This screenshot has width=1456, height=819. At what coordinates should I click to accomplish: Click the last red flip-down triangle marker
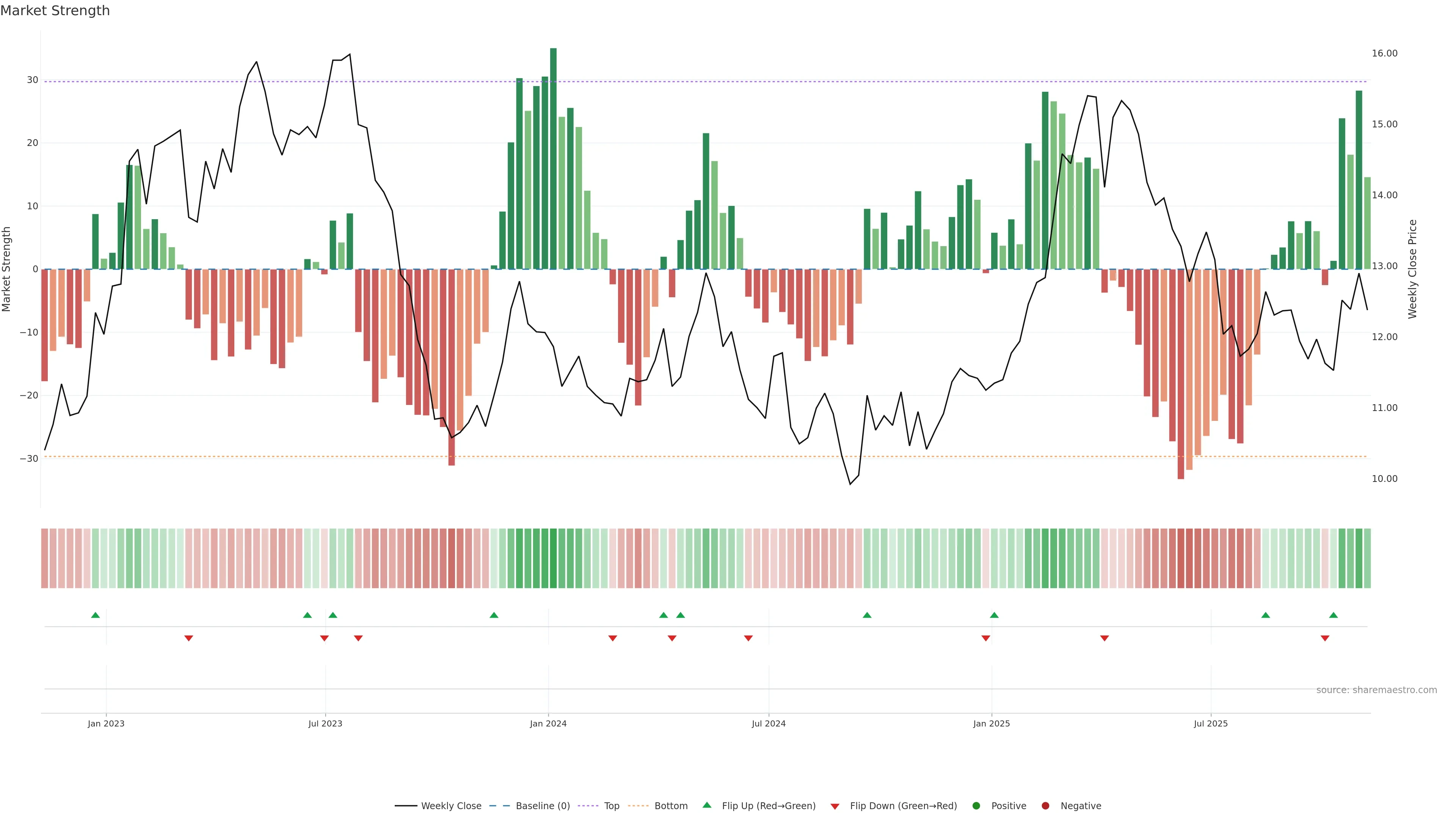pos(1325,638)
